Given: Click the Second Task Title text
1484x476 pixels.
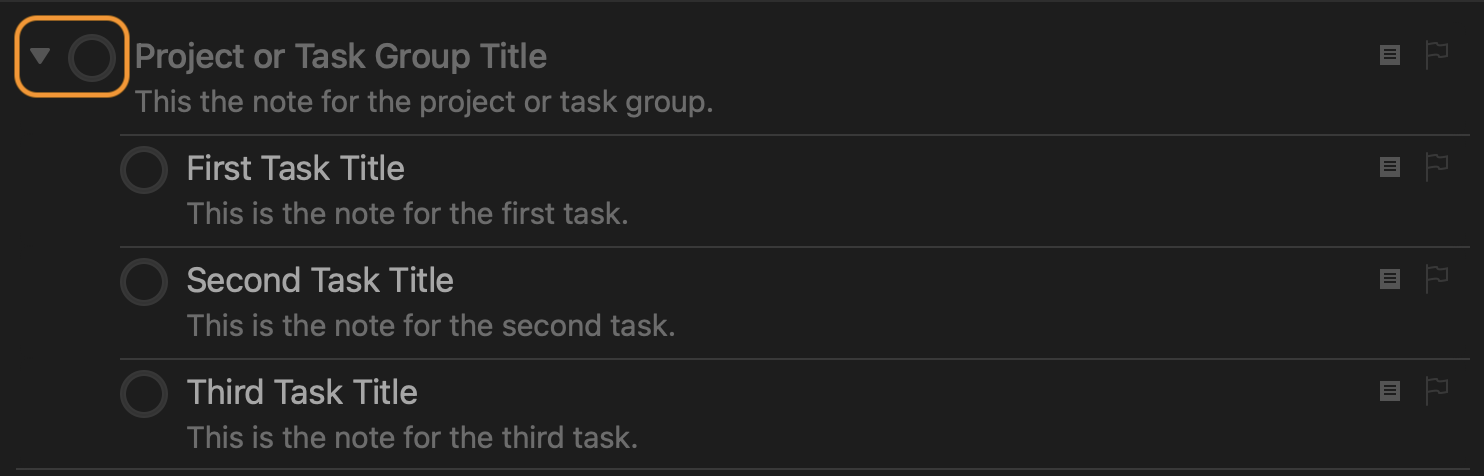Looking at the screenshot, I should (x=320, y=280).
